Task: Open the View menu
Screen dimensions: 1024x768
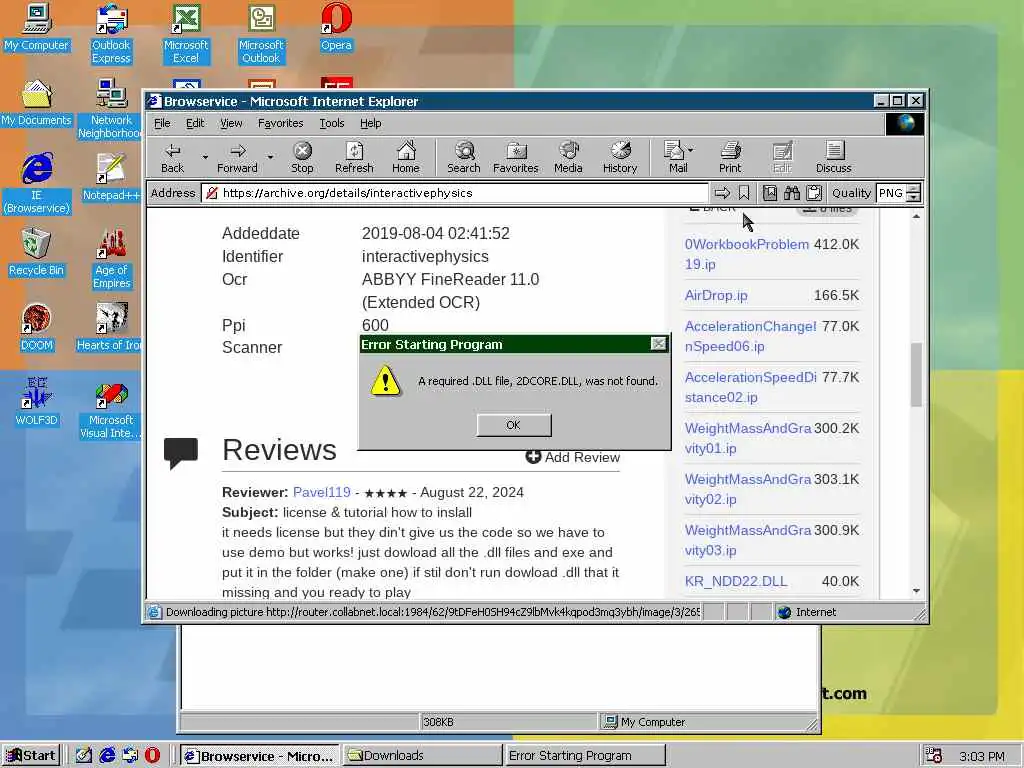Action: [231, 123]
